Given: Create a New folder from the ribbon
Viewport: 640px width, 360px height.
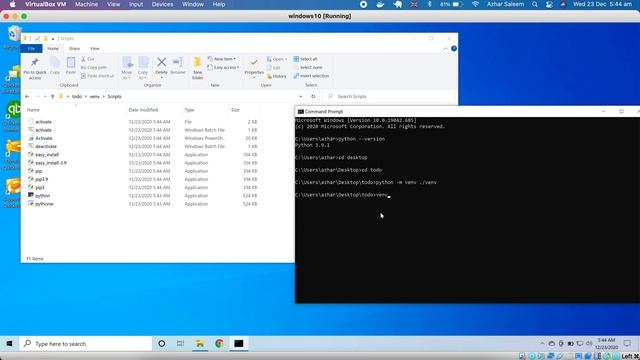Looking at the screenshot, I should point(198,68).
